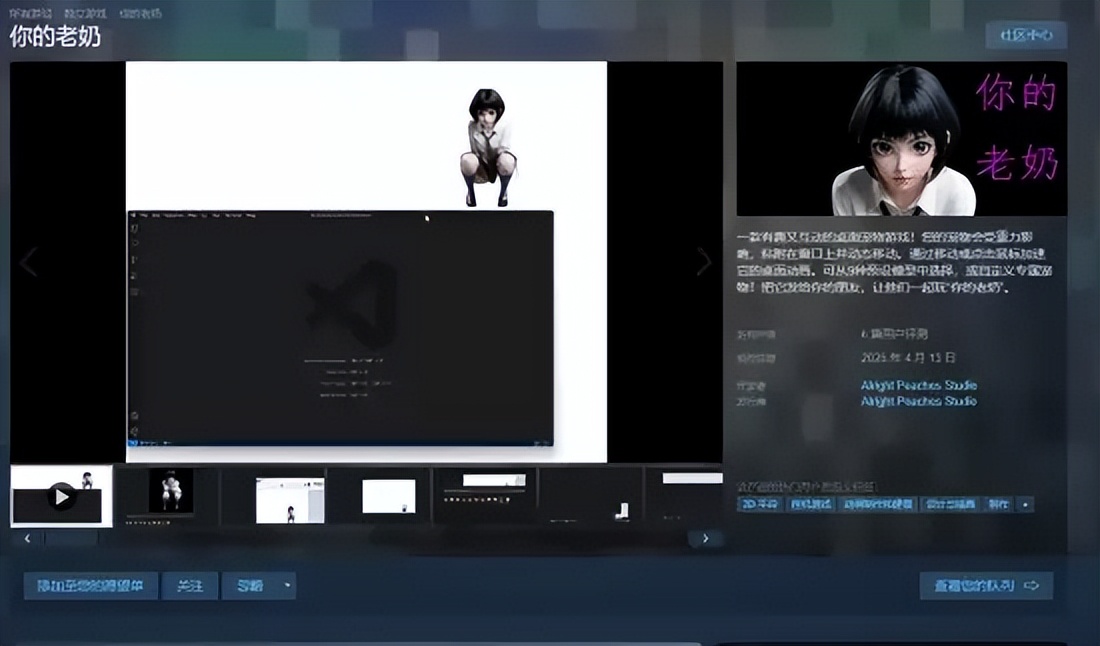Click the left arrow under the thumbnail strip
Image resolution: width=1100 pixels, height=646 pixels.
pos(27,537)
